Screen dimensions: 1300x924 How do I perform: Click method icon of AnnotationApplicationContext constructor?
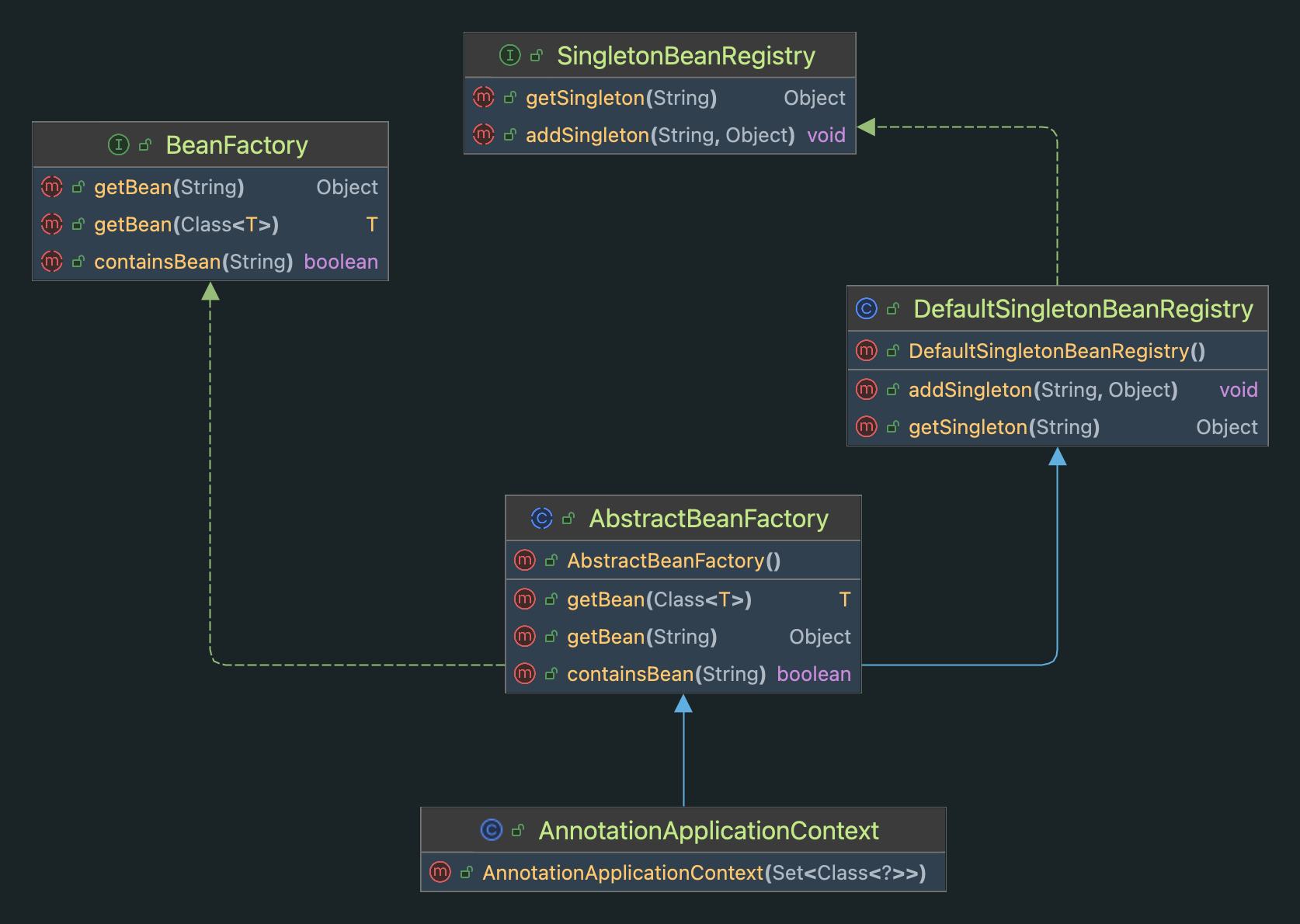pos(440,872)
